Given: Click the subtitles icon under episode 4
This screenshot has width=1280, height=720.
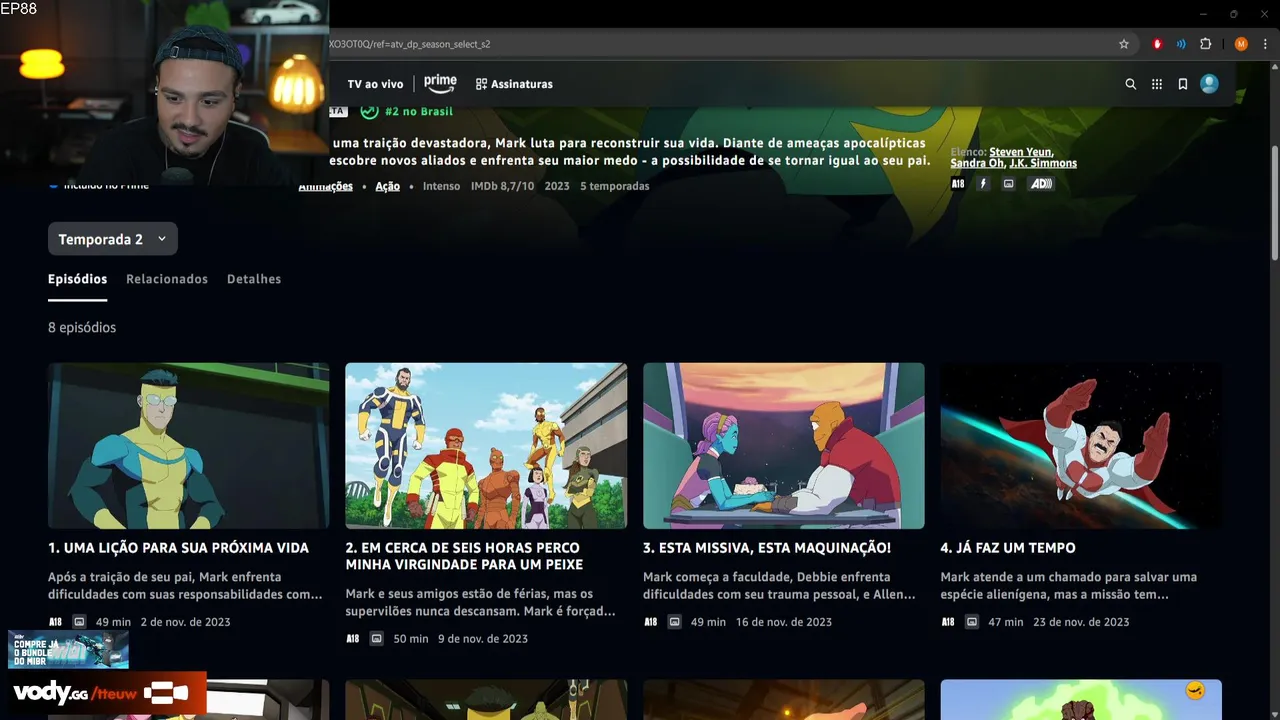Looking at the screenshot, I should (972, 622).
